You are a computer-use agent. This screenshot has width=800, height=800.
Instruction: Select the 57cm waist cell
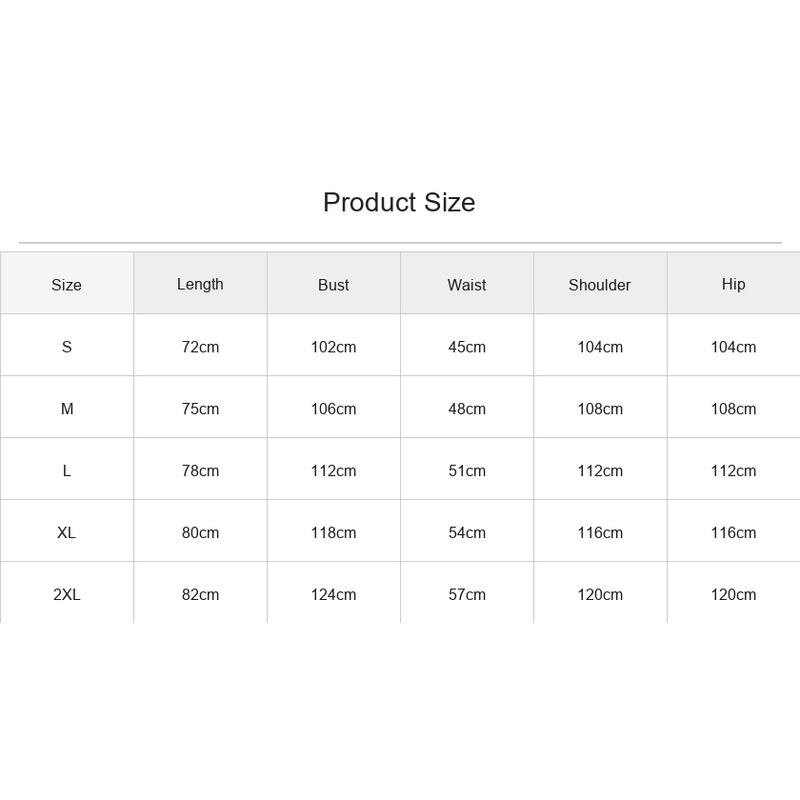[x=467, y=594]
